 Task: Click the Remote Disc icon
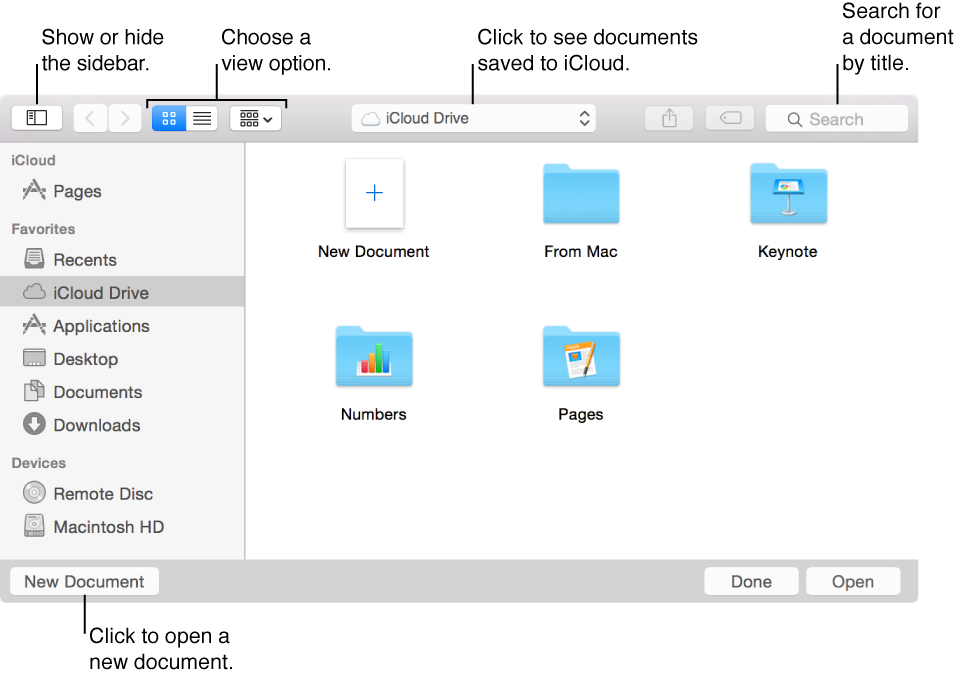point(34,492)
